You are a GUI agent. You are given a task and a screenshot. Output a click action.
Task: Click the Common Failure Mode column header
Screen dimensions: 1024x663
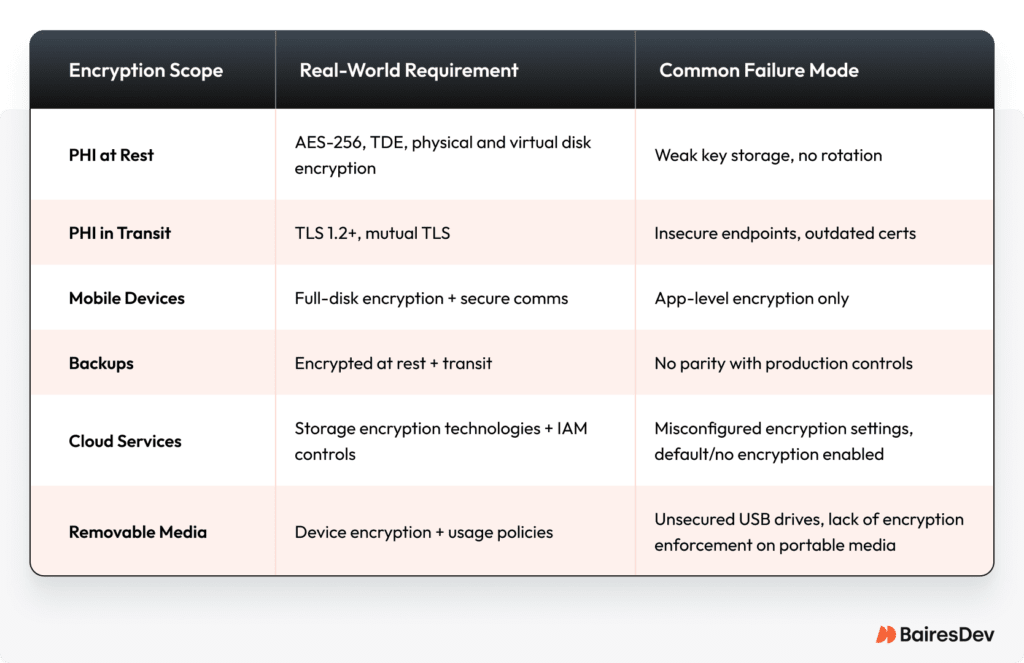[x=757, y=70]
